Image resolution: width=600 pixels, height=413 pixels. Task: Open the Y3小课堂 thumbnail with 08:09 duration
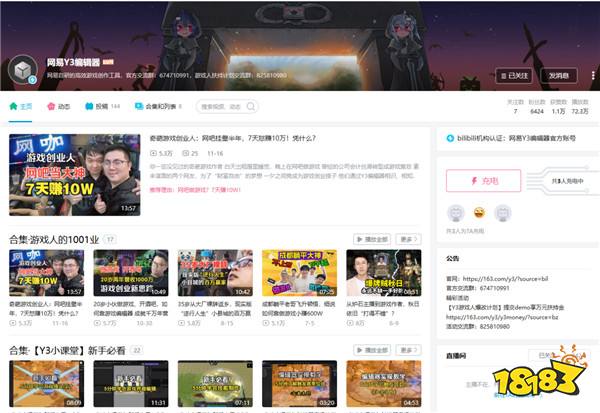(x=47, y=384)
